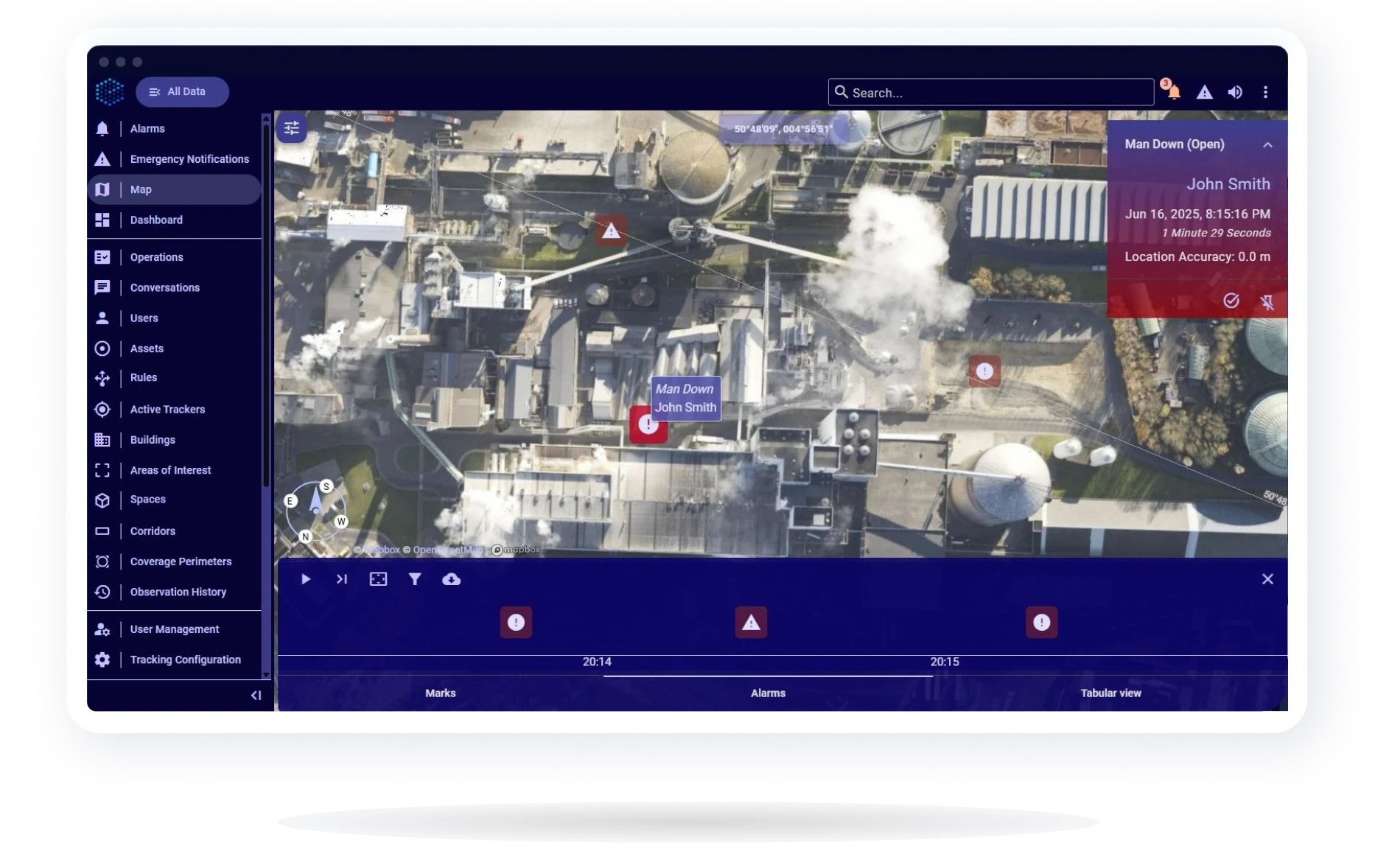Click the download cloud icon in timeline
The height and width of the screenshot is (868, 1375).
[x=451, y=579]
